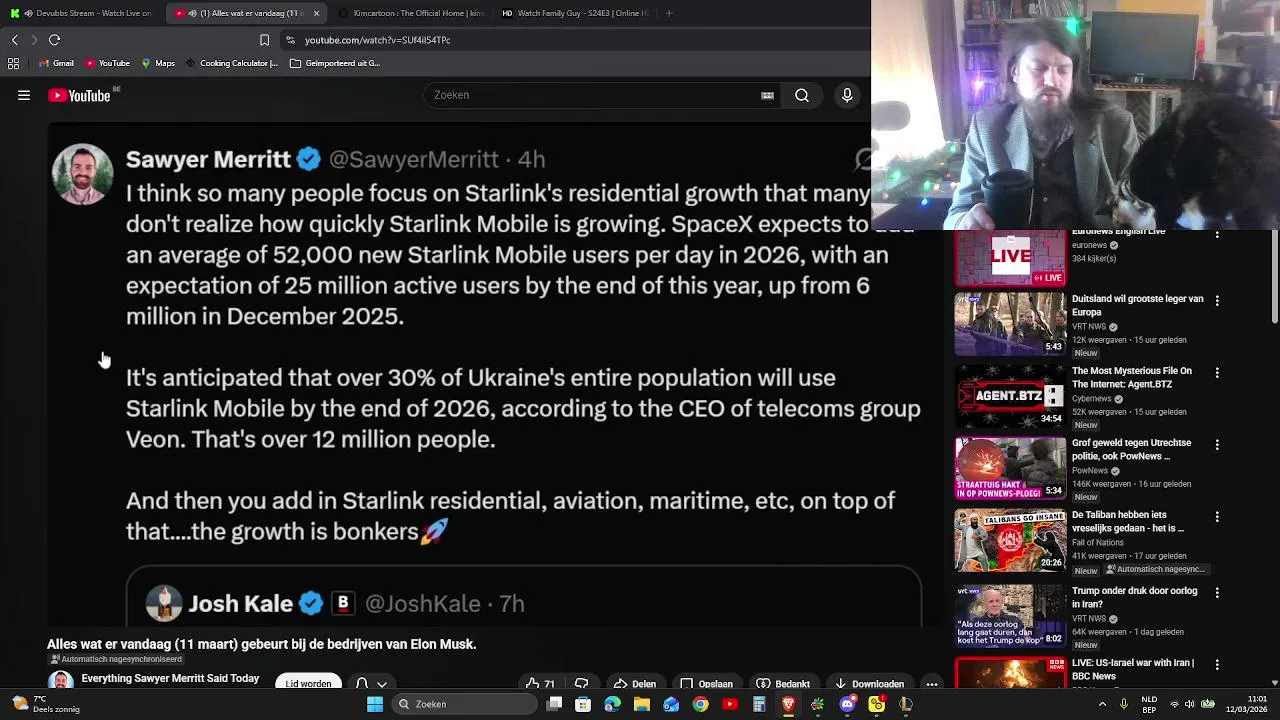This screenshot has width=1280, height=720.
Task: Reload the page with refresh icon
Action: [55, 40]
